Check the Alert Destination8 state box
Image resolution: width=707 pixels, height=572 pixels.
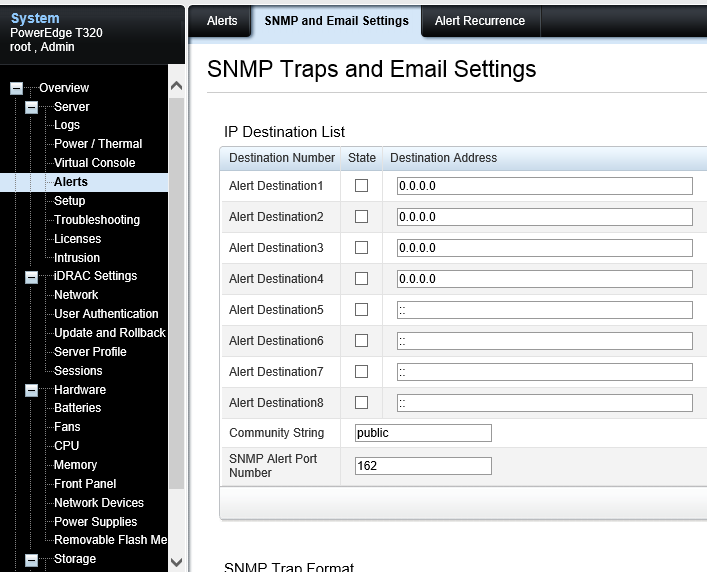point(362,402)
